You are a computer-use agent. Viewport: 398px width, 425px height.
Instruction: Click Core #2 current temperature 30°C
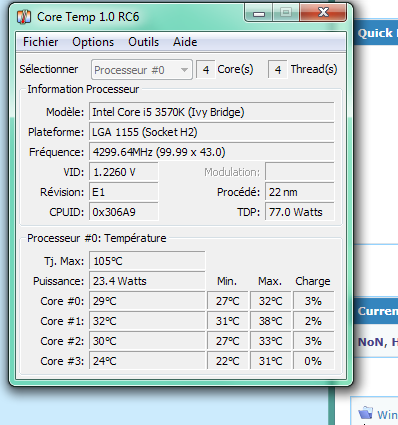tap(147, 341)
